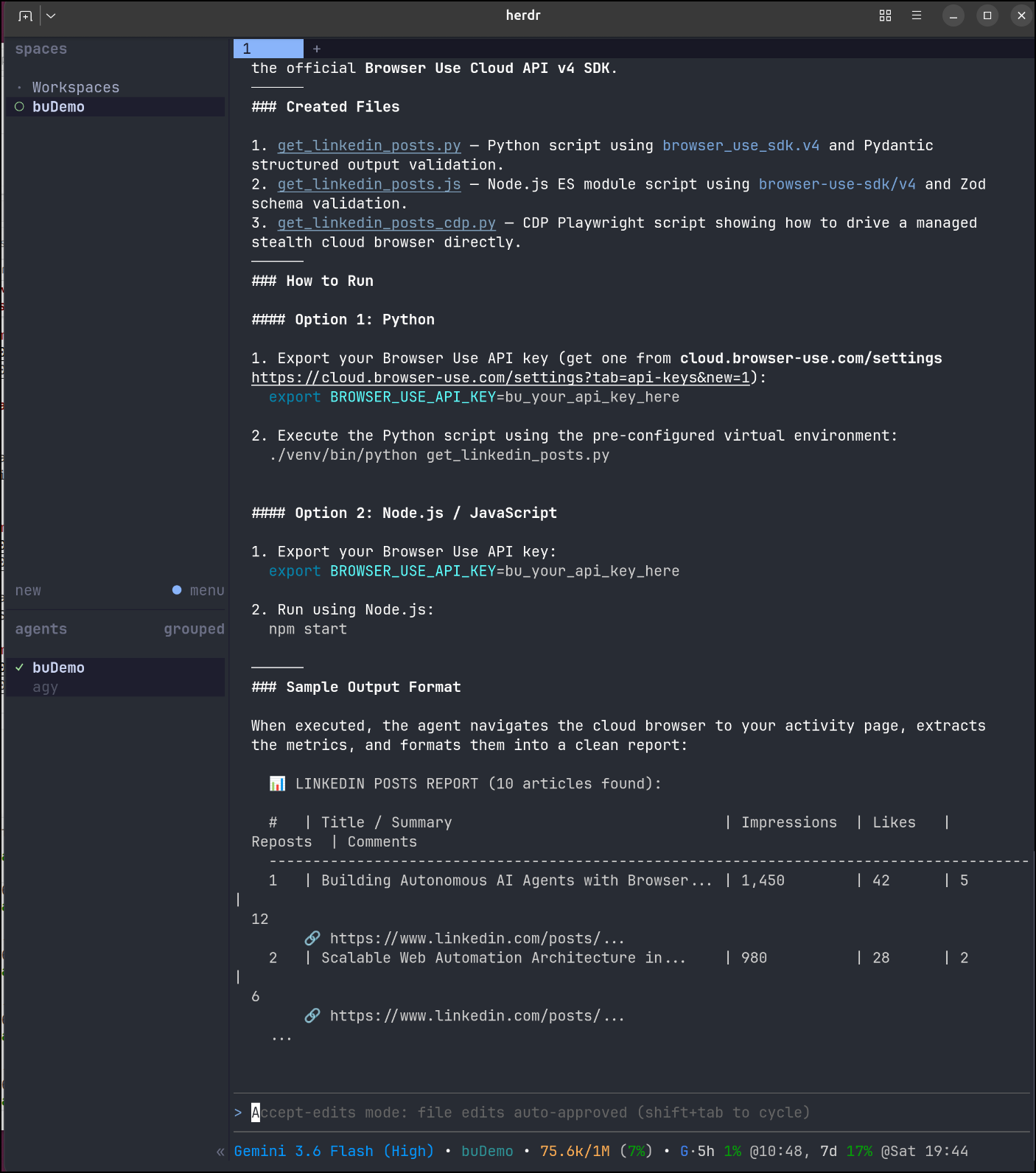This screenshot has width=1036, height=1173.
Task: Select tab 1 in the tab bar
Action: pos(268,49)
